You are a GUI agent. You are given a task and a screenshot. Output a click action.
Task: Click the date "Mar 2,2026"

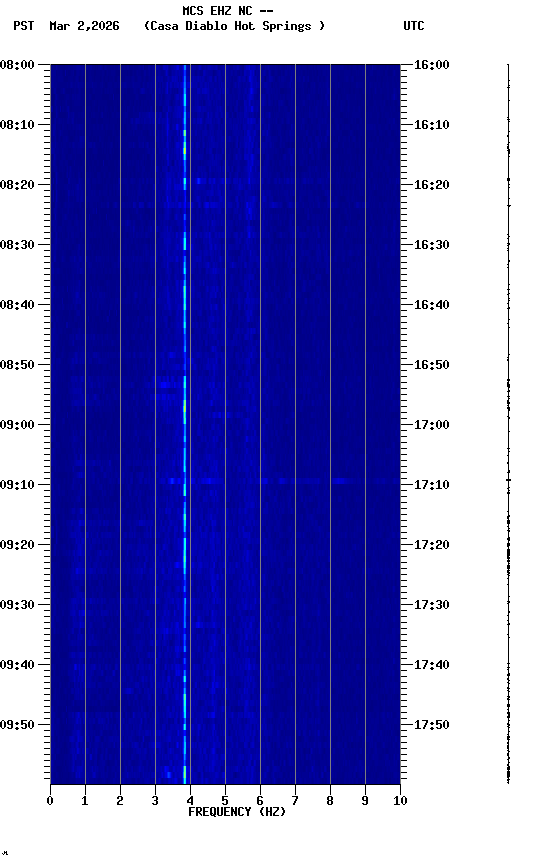[x=84, y=26]
